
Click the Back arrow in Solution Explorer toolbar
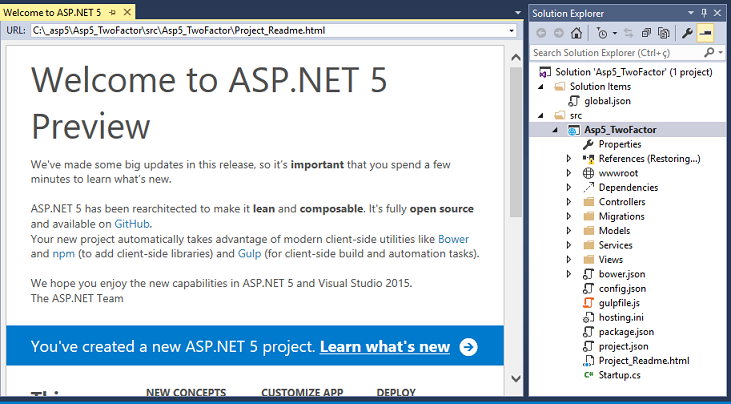point(541,33)
